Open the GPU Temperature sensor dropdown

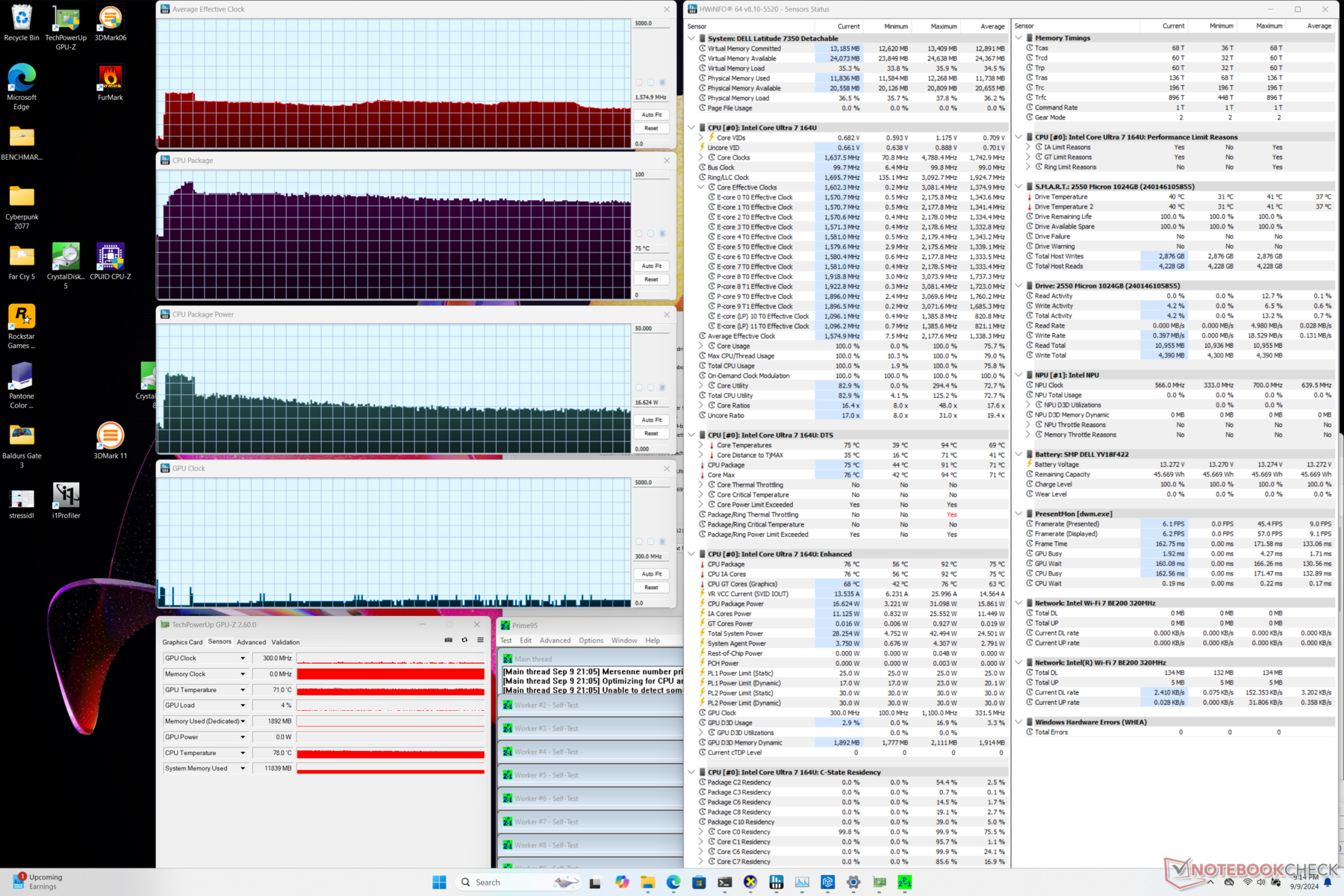[243, 690]
